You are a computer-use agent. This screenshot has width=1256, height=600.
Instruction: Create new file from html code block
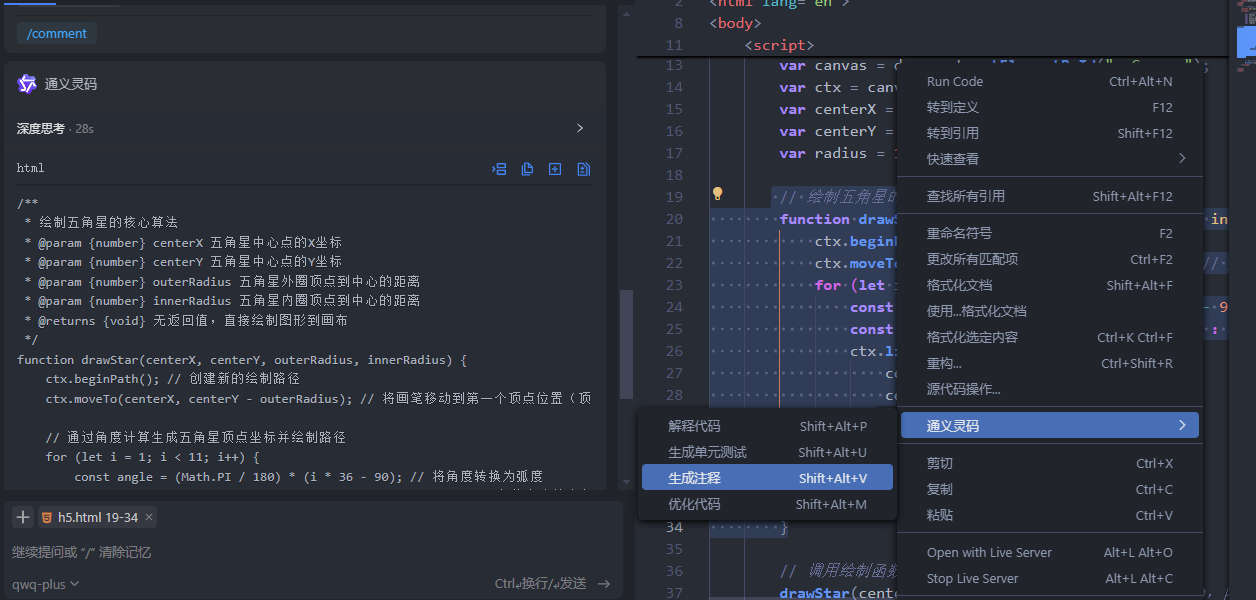555,169
